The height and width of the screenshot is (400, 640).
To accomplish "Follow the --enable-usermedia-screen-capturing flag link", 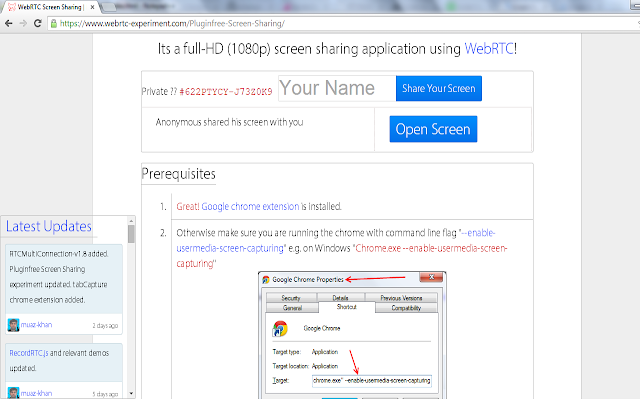I will click(x=336, y=240).
